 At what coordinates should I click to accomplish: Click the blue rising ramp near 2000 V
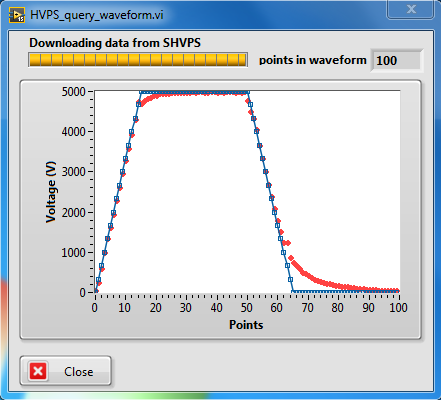point(113,213)
